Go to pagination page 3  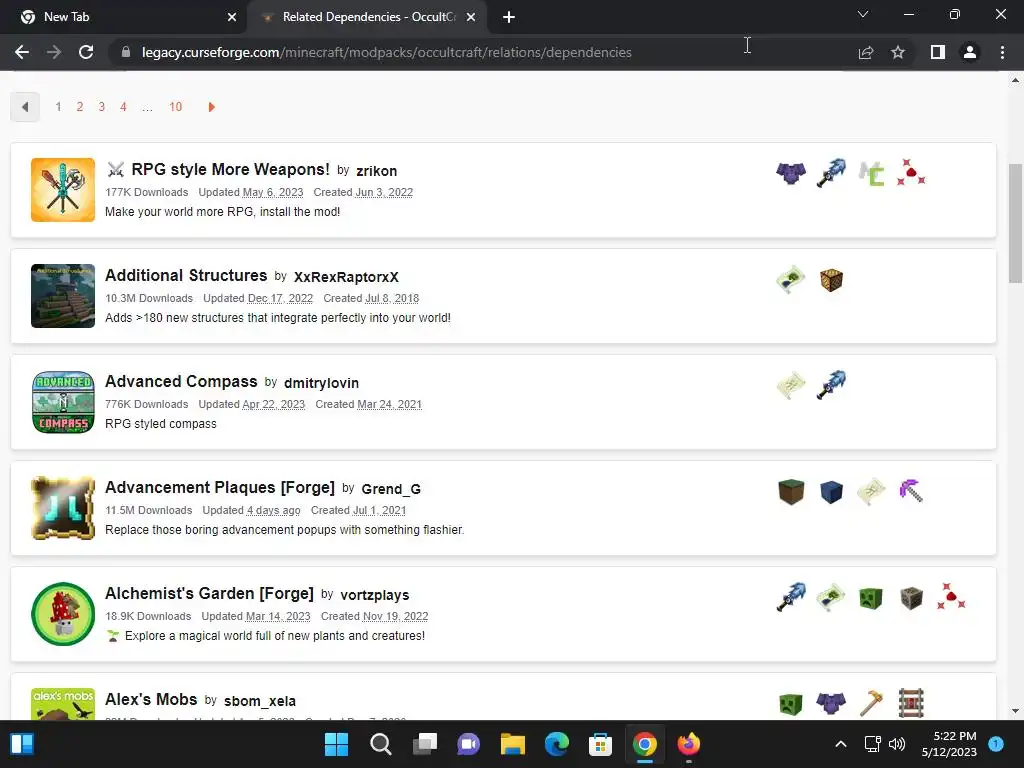(x=101, y=107)
